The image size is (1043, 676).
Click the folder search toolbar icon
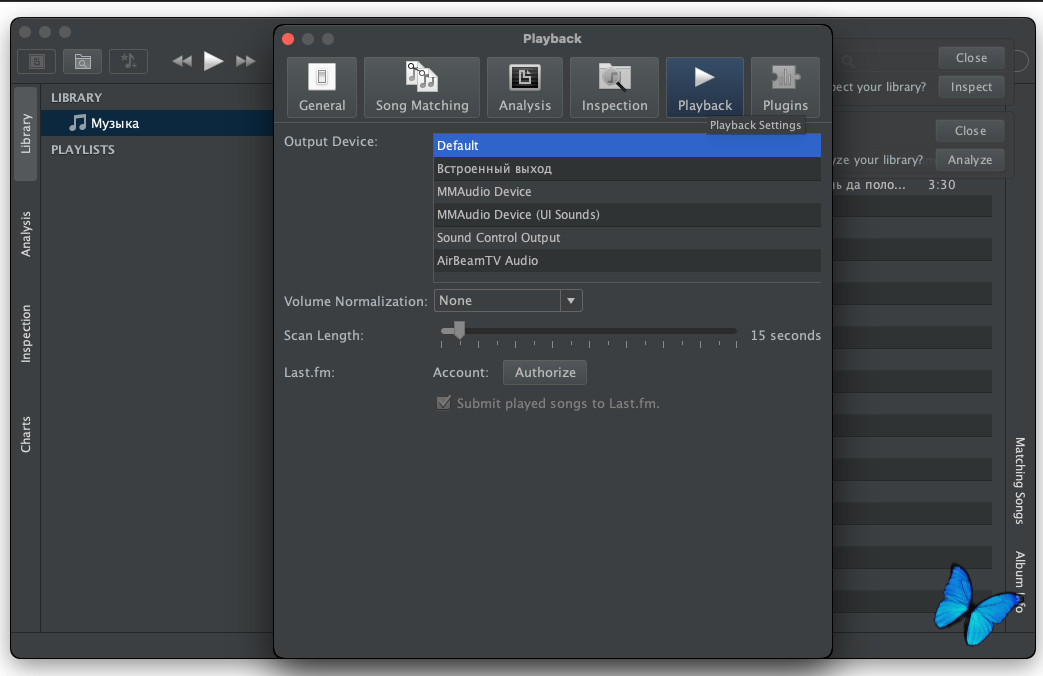83,61
